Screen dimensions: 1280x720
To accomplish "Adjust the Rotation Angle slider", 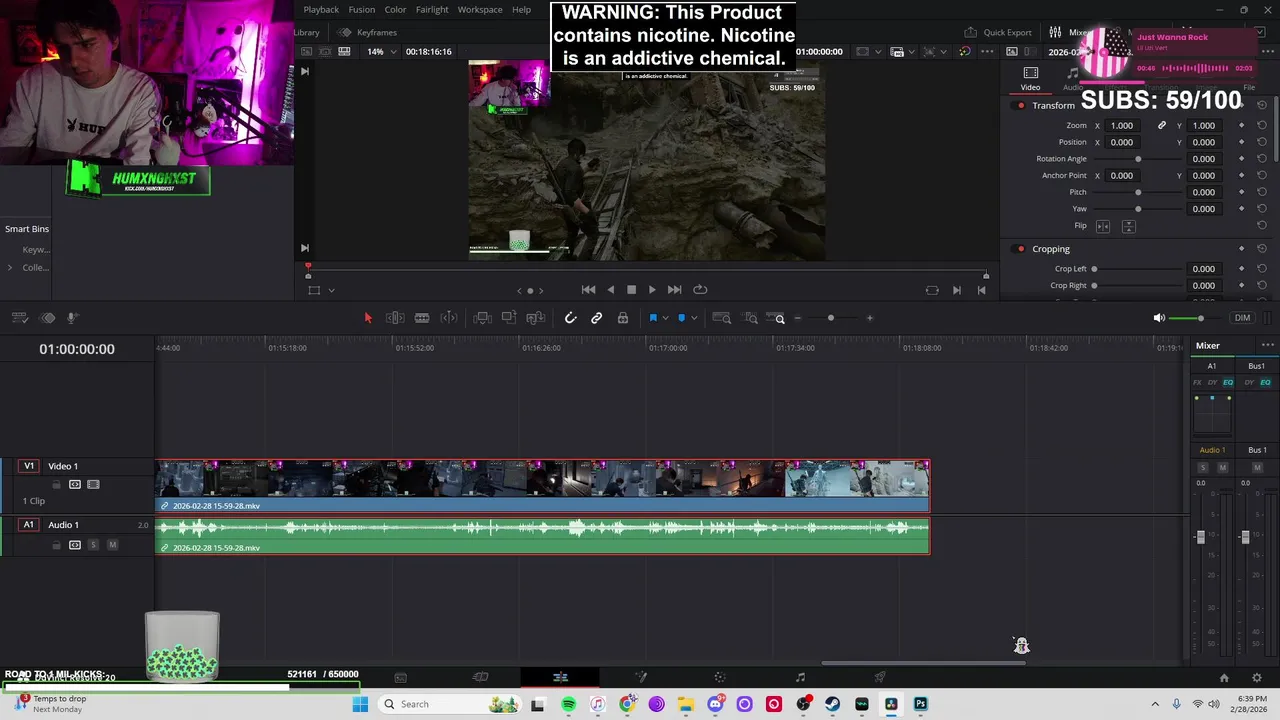I will (1138, 159).
